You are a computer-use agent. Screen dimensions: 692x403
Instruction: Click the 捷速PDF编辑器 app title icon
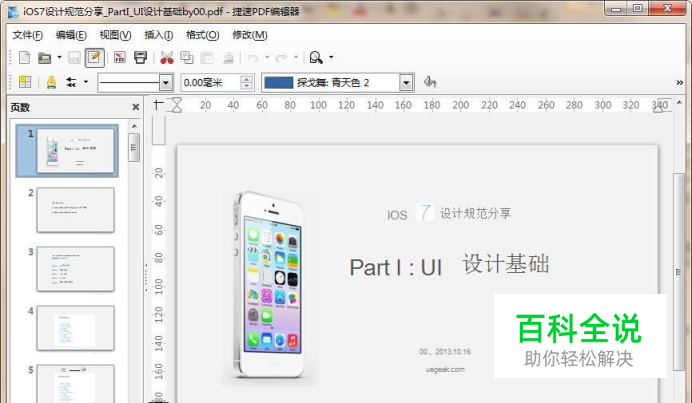coord(13,11)
